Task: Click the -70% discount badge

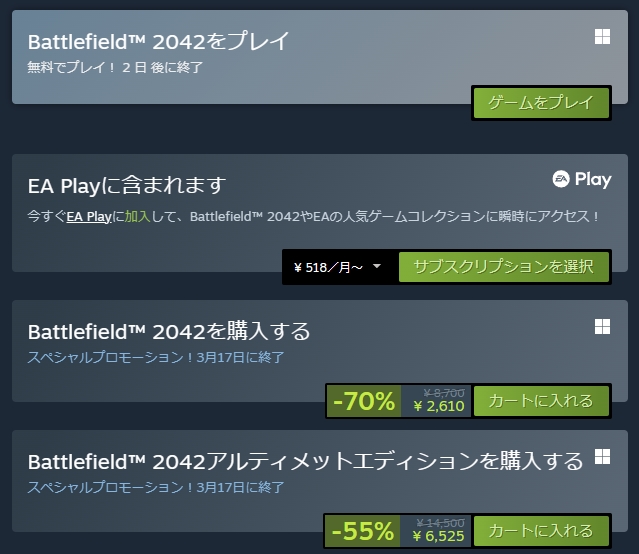Action: click(x=364, y=401)
